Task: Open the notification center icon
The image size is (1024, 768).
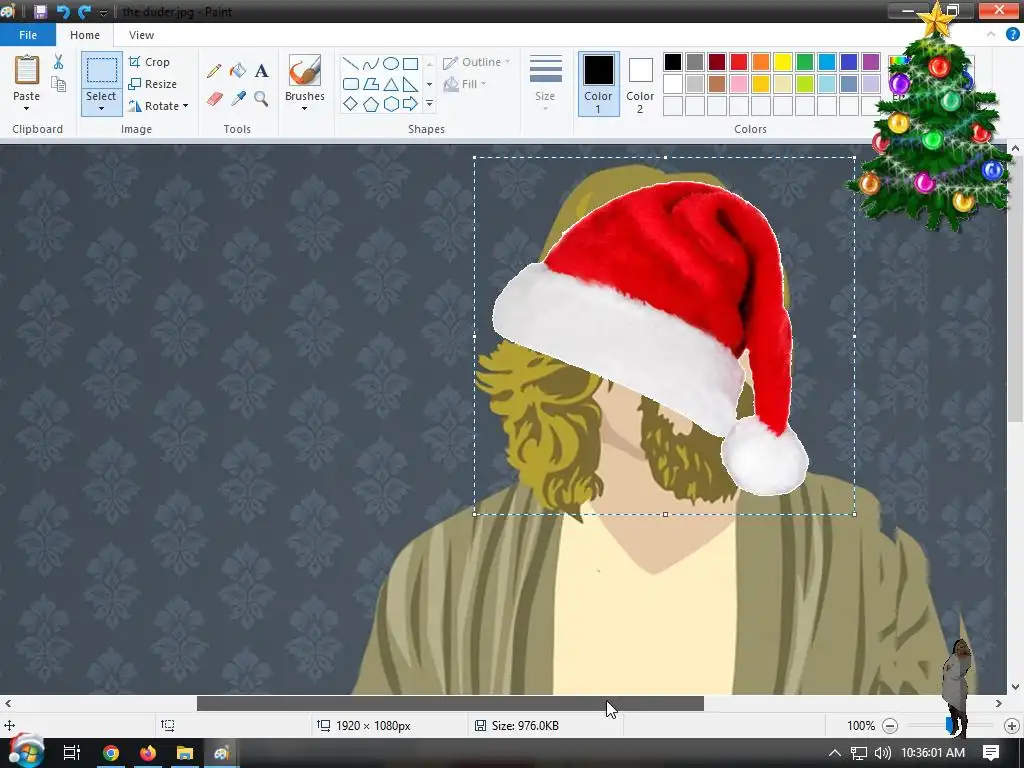Action: click(991, 752)
